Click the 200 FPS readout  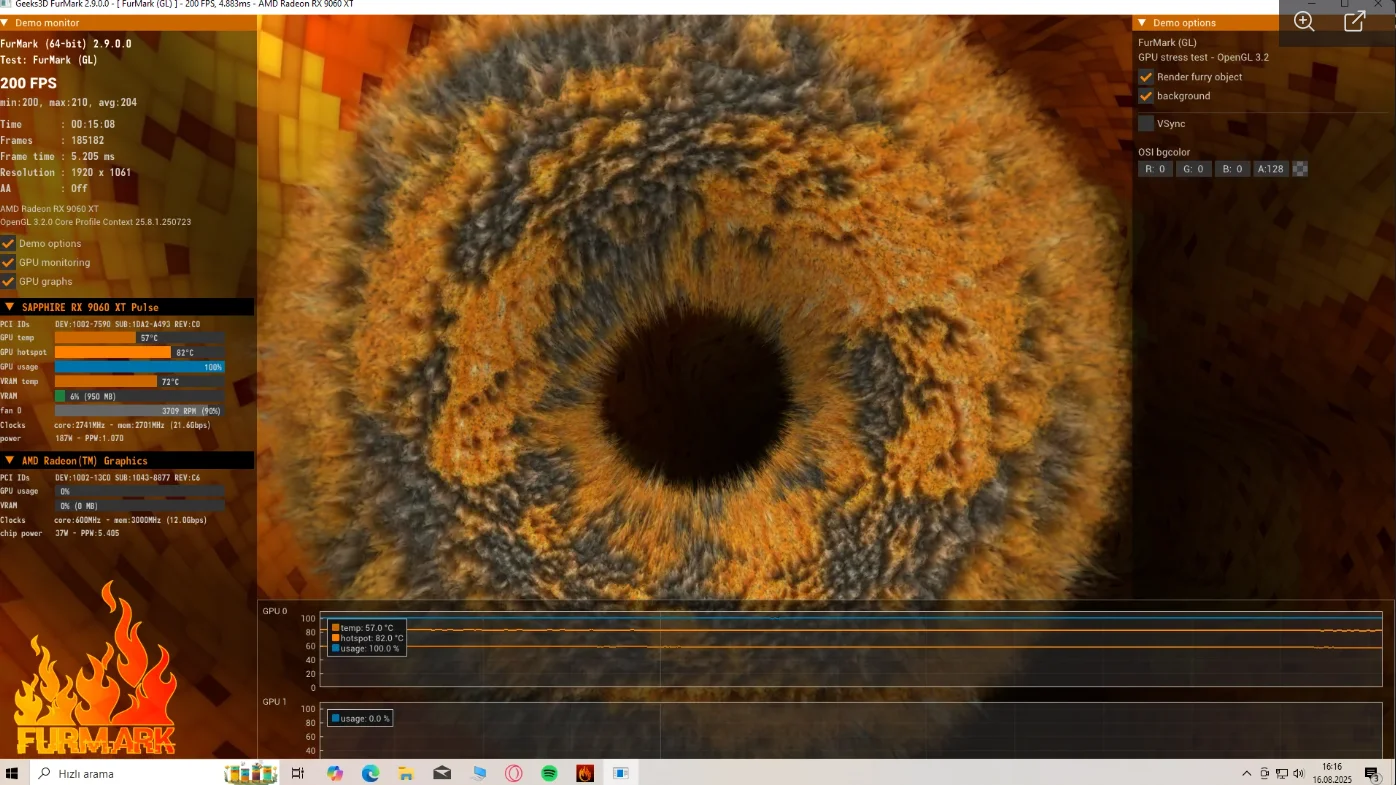pyautogui.click(x=29, y=83)
